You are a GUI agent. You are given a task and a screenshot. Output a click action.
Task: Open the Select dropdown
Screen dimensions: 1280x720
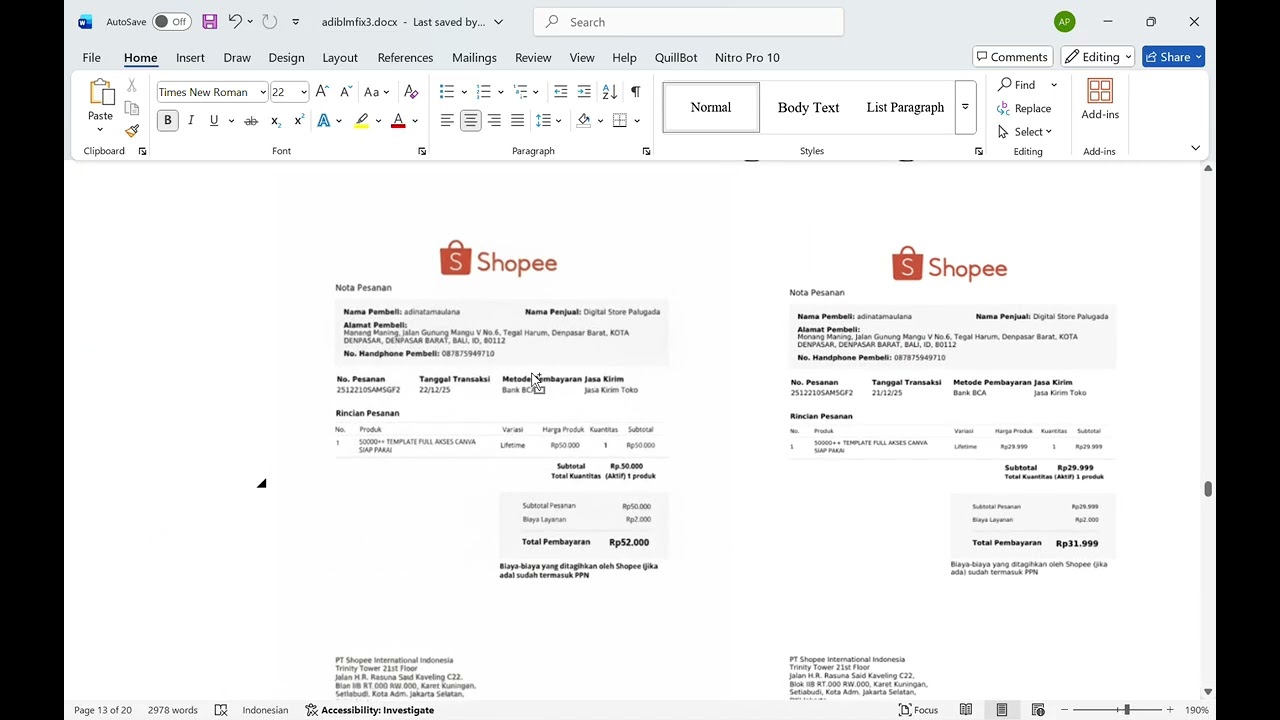pyautogui.click(x=1026, y=131)
